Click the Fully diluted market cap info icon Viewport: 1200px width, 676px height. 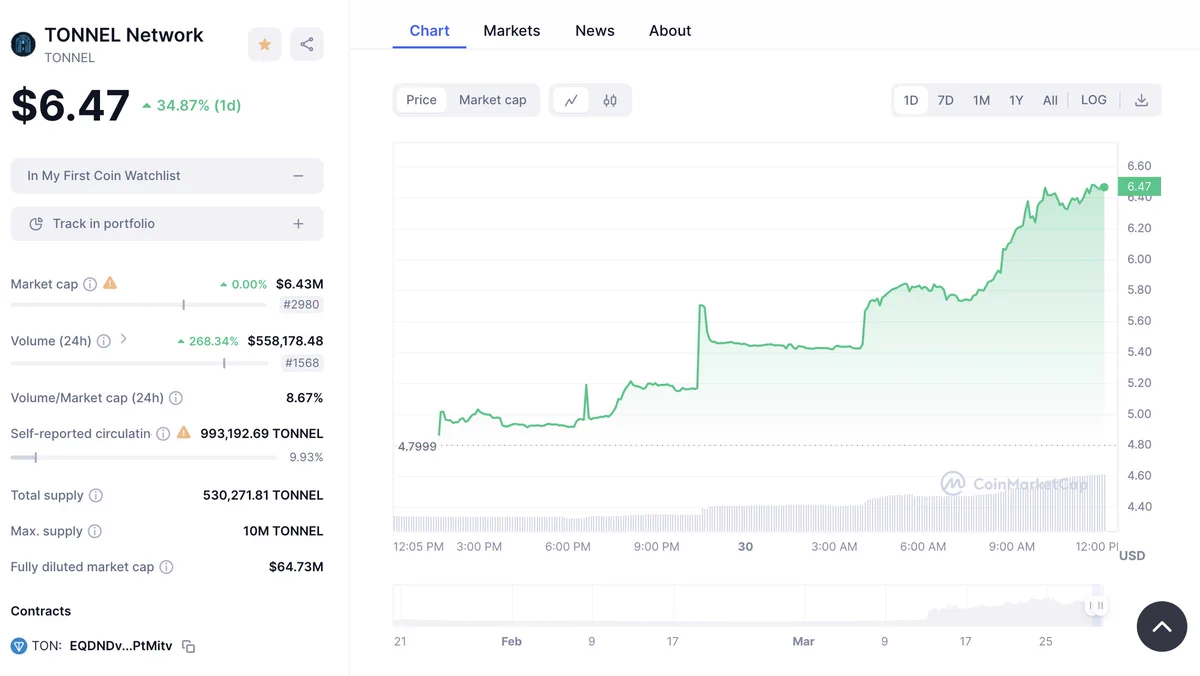(167, 567)
